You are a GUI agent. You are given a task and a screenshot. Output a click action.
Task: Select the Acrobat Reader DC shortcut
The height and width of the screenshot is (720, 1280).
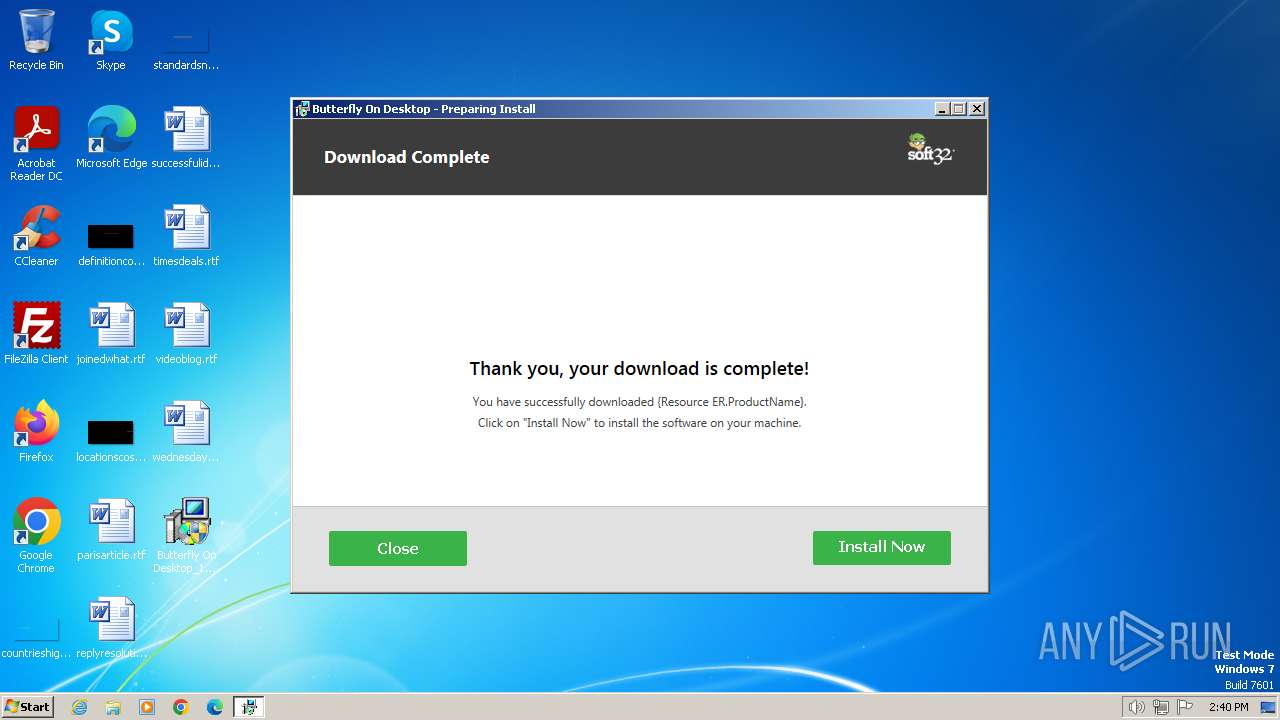coord(36,144)
